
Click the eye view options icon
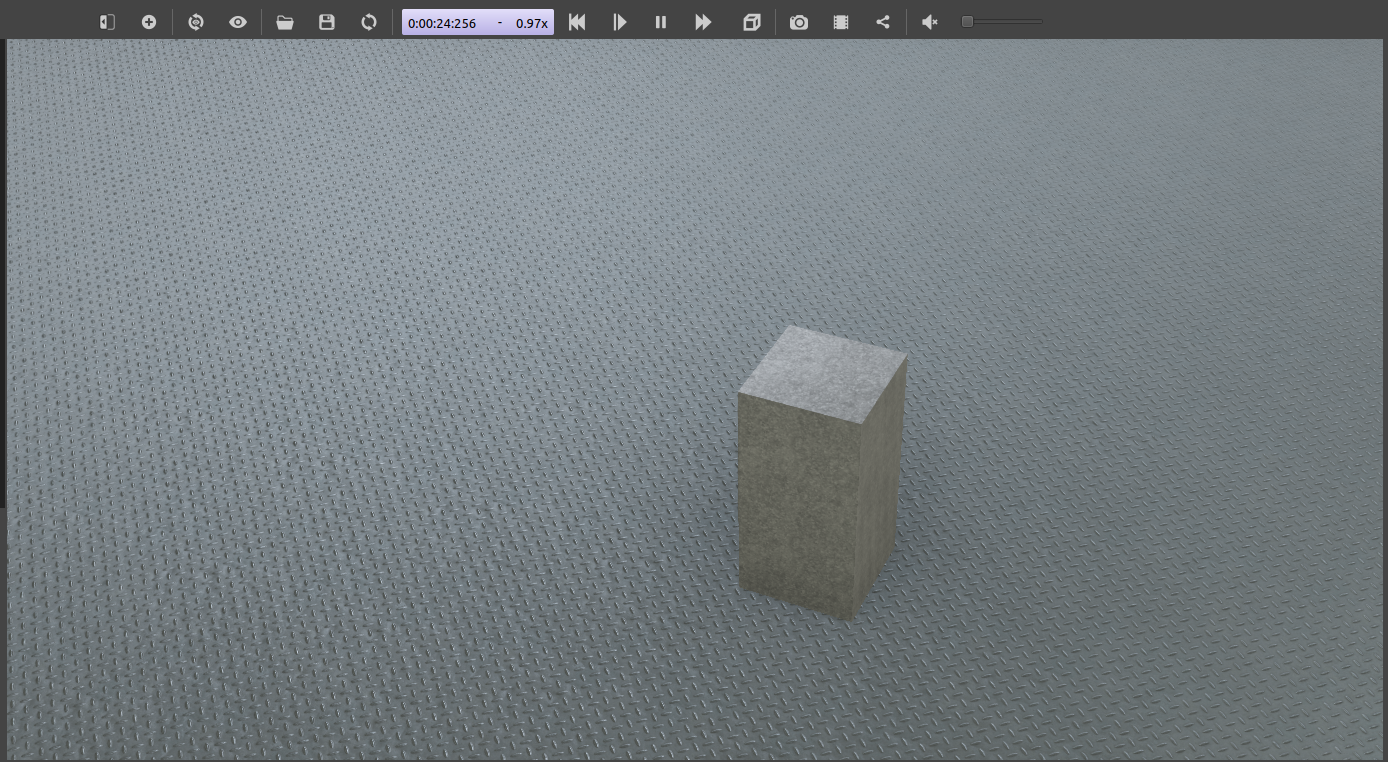(238, 22)
